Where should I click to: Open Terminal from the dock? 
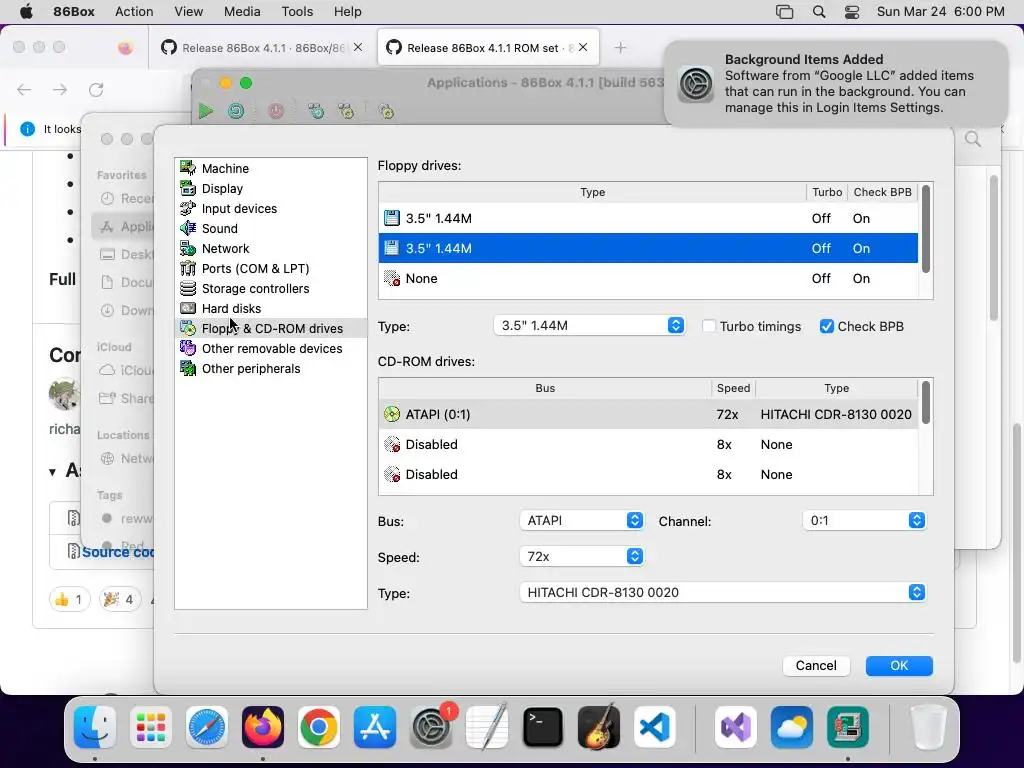click(x=543, y=727)
